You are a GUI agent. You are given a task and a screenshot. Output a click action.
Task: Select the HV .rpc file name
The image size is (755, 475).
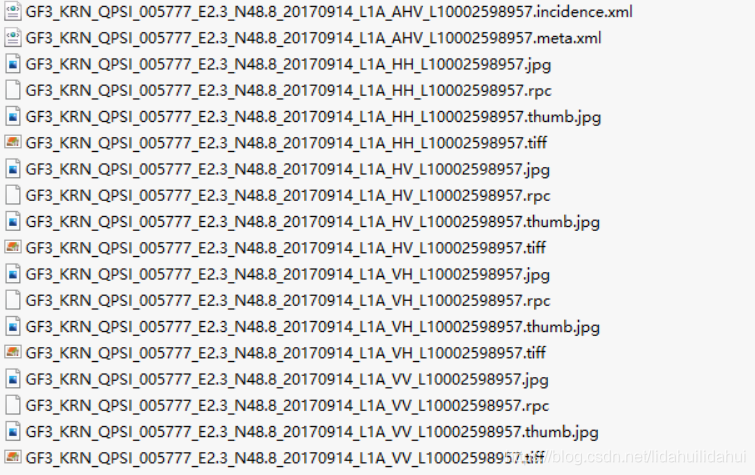[288, 196]
